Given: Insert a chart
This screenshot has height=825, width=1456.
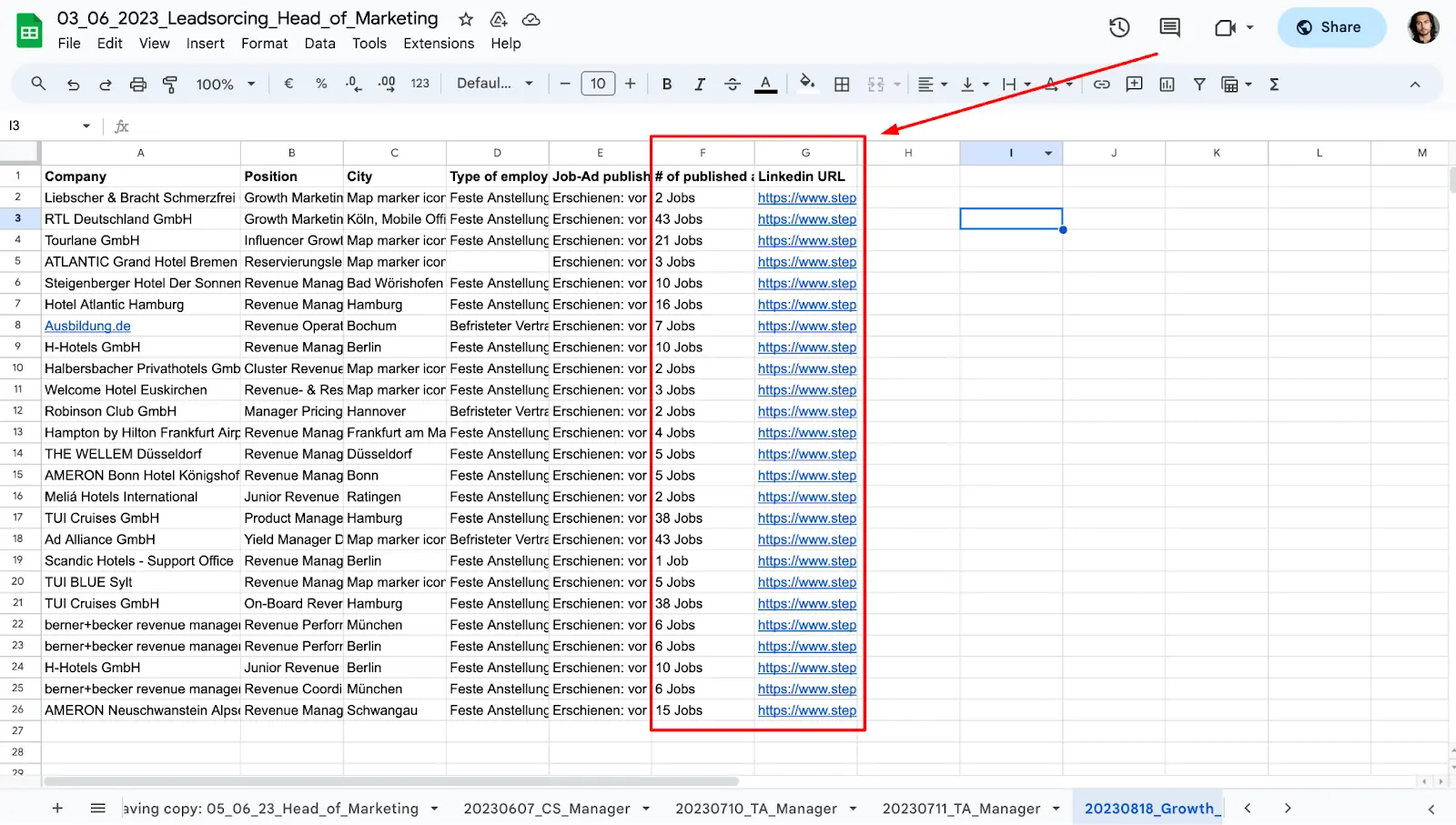Looking at the screenshot, I should pos(1167,84).
